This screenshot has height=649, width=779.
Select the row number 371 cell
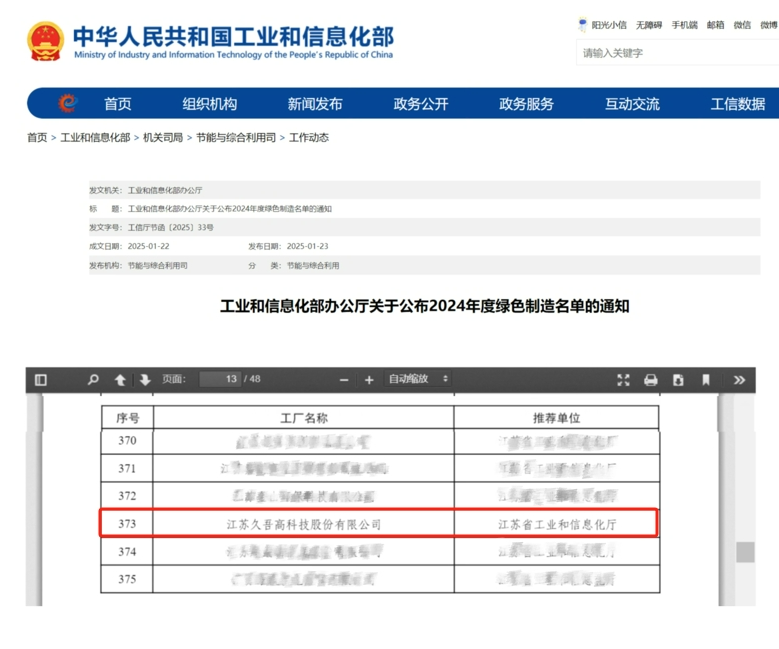coord(127,468)
